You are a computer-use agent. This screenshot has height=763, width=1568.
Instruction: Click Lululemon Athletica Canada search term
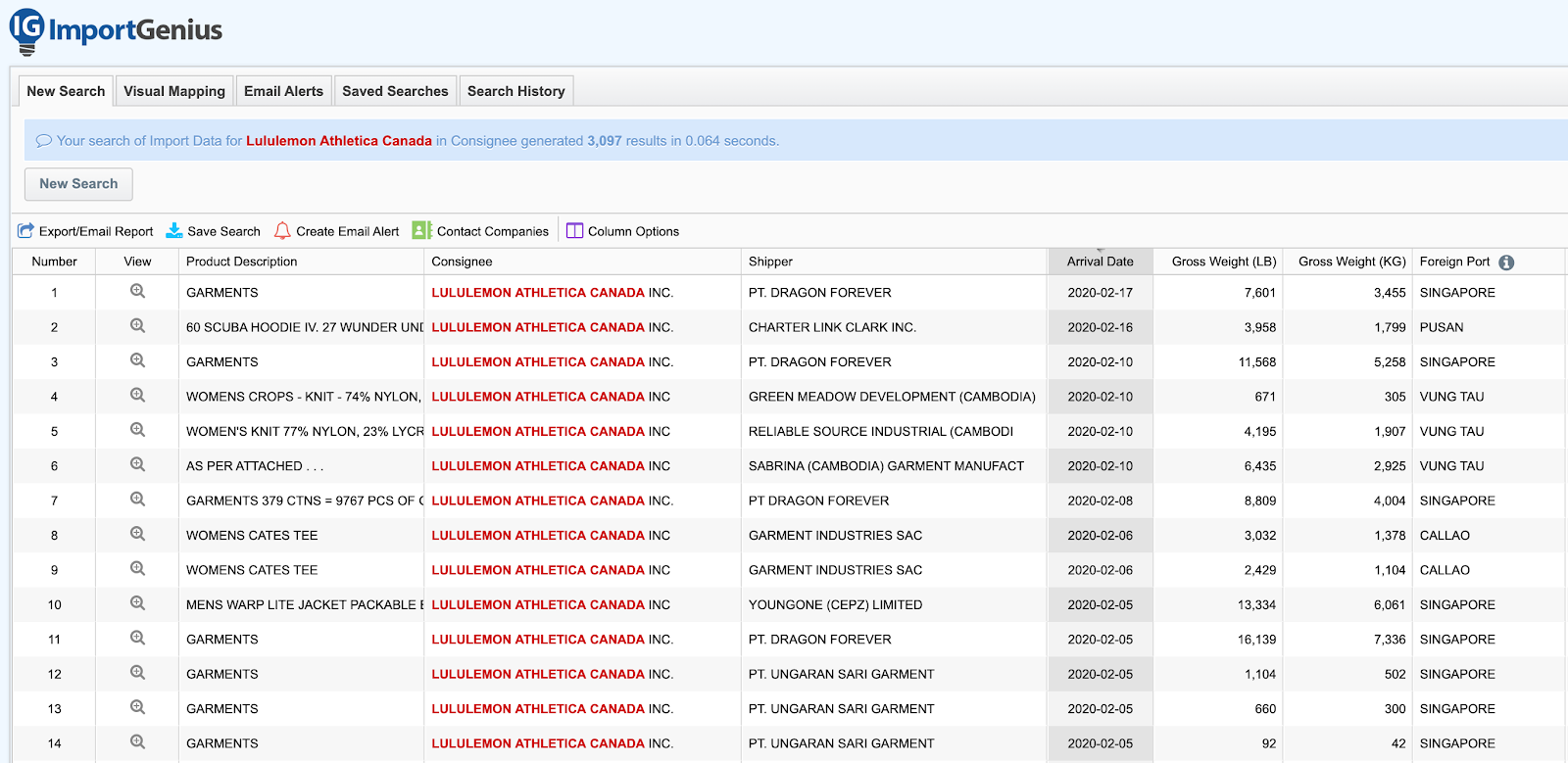click(x=339, y=141)
